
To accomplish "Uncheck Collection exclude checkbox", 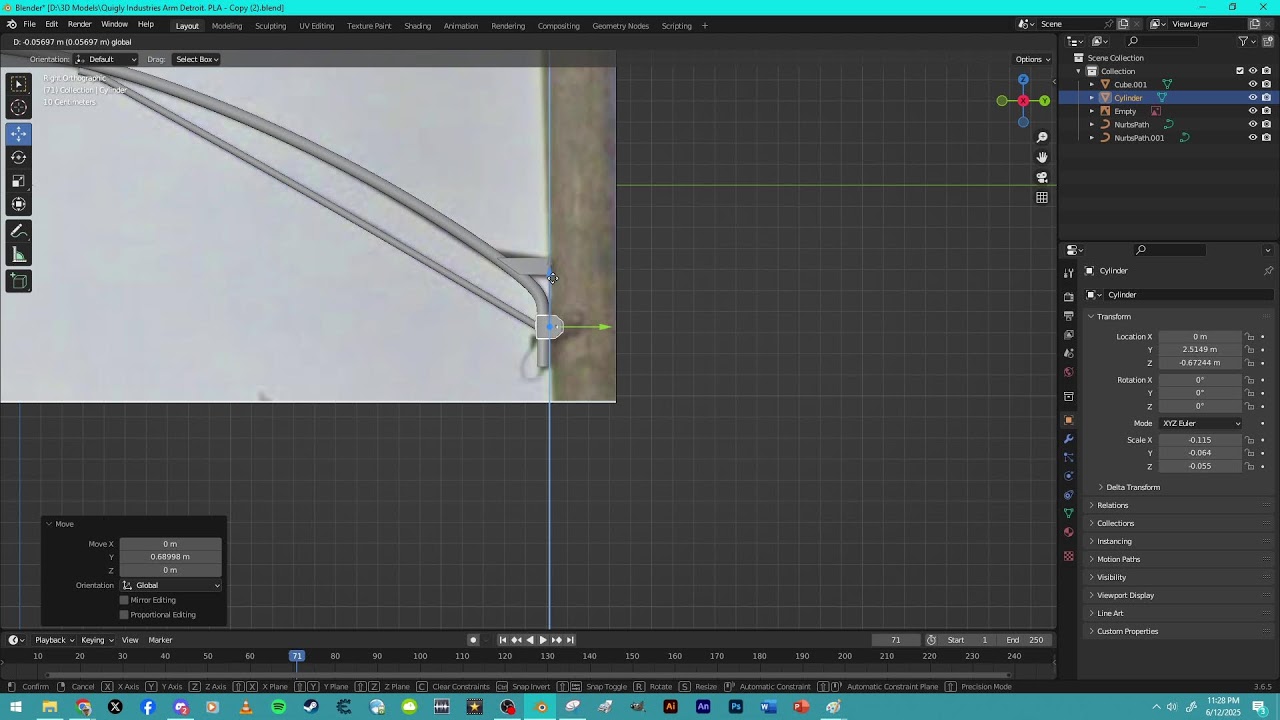I will [x=1240, y=71].
